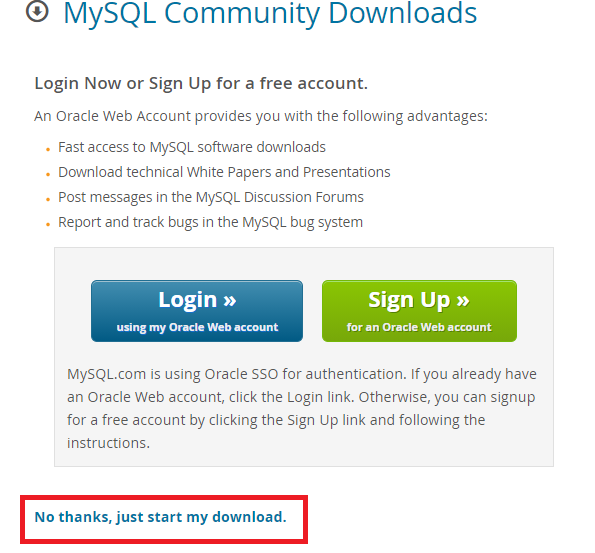
Task: Click the green Sign Up button
Action: (x=419, y=311)
